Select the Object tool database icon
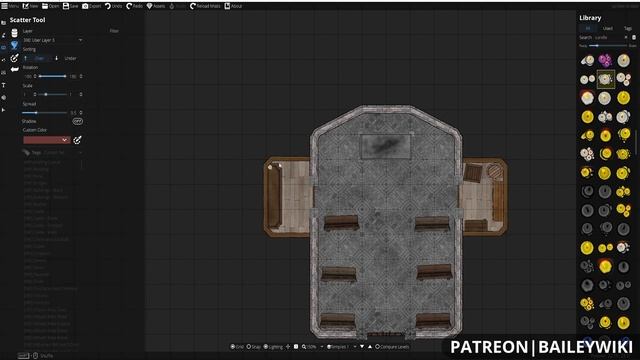This screenshot has width=640, height=360. [14, 33]
